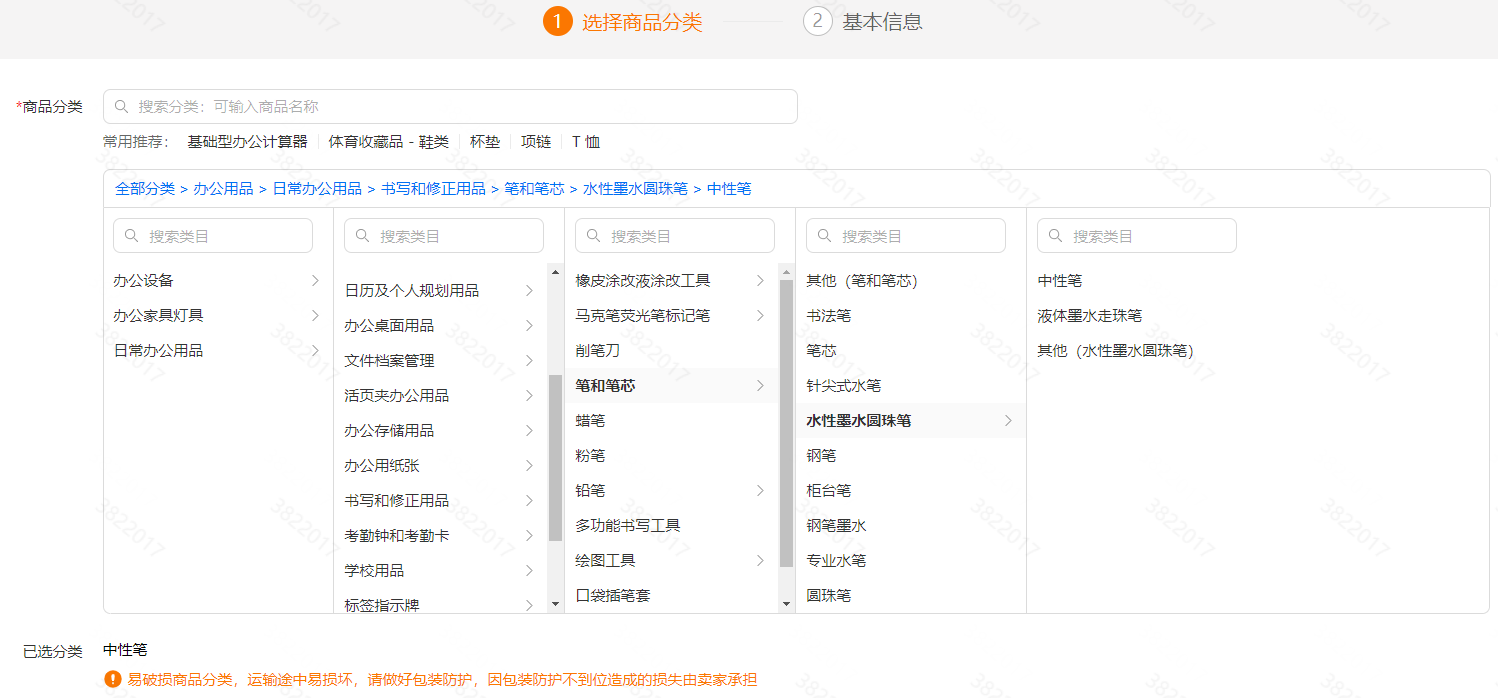Click the orange warning icon below selected category
The height and width of the screenshot is (698, 1498).
pos(113,679)
